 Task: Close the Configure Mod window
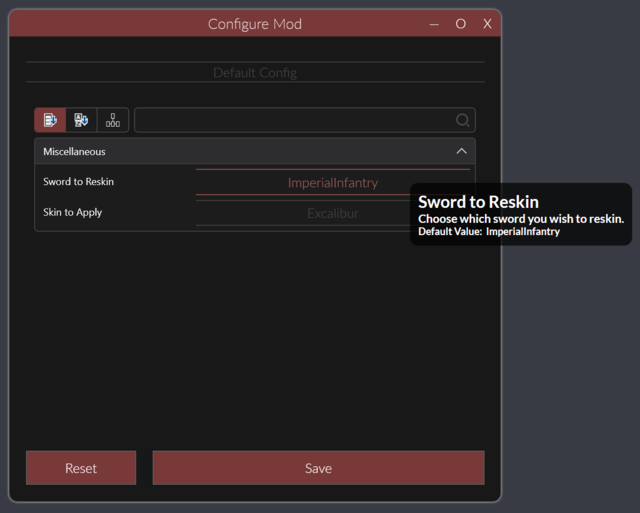point(487,24)
